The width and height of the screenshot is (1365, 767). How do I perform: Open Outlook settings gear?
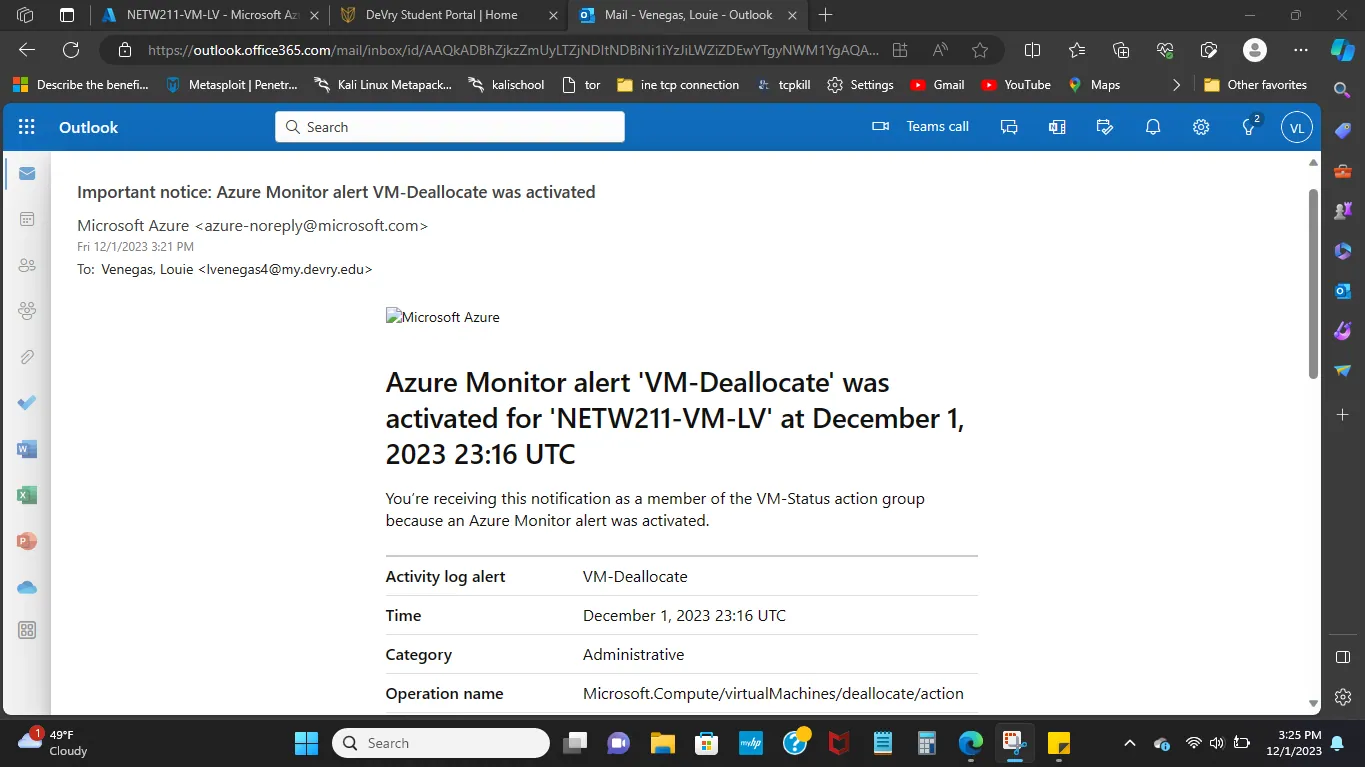[1201, 127]
